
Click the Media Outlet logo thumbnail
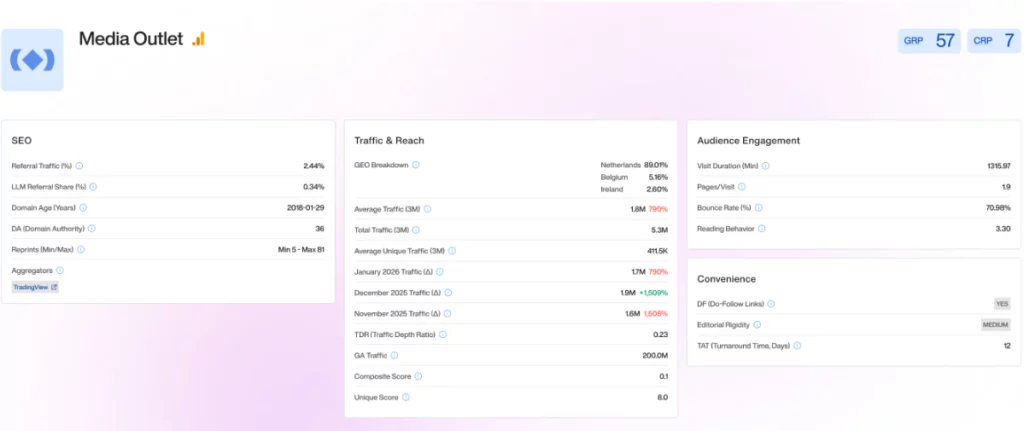[x=32, y=60]
